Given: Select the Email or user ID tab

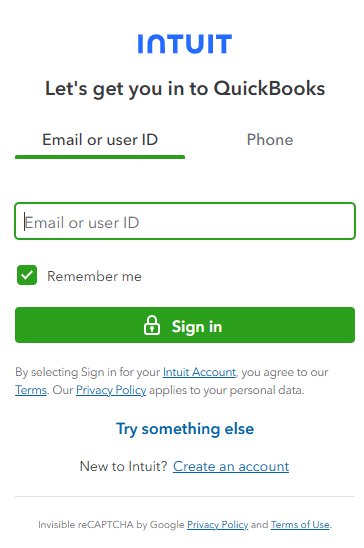Looking at the screenshot, I should tap(100, 140).
